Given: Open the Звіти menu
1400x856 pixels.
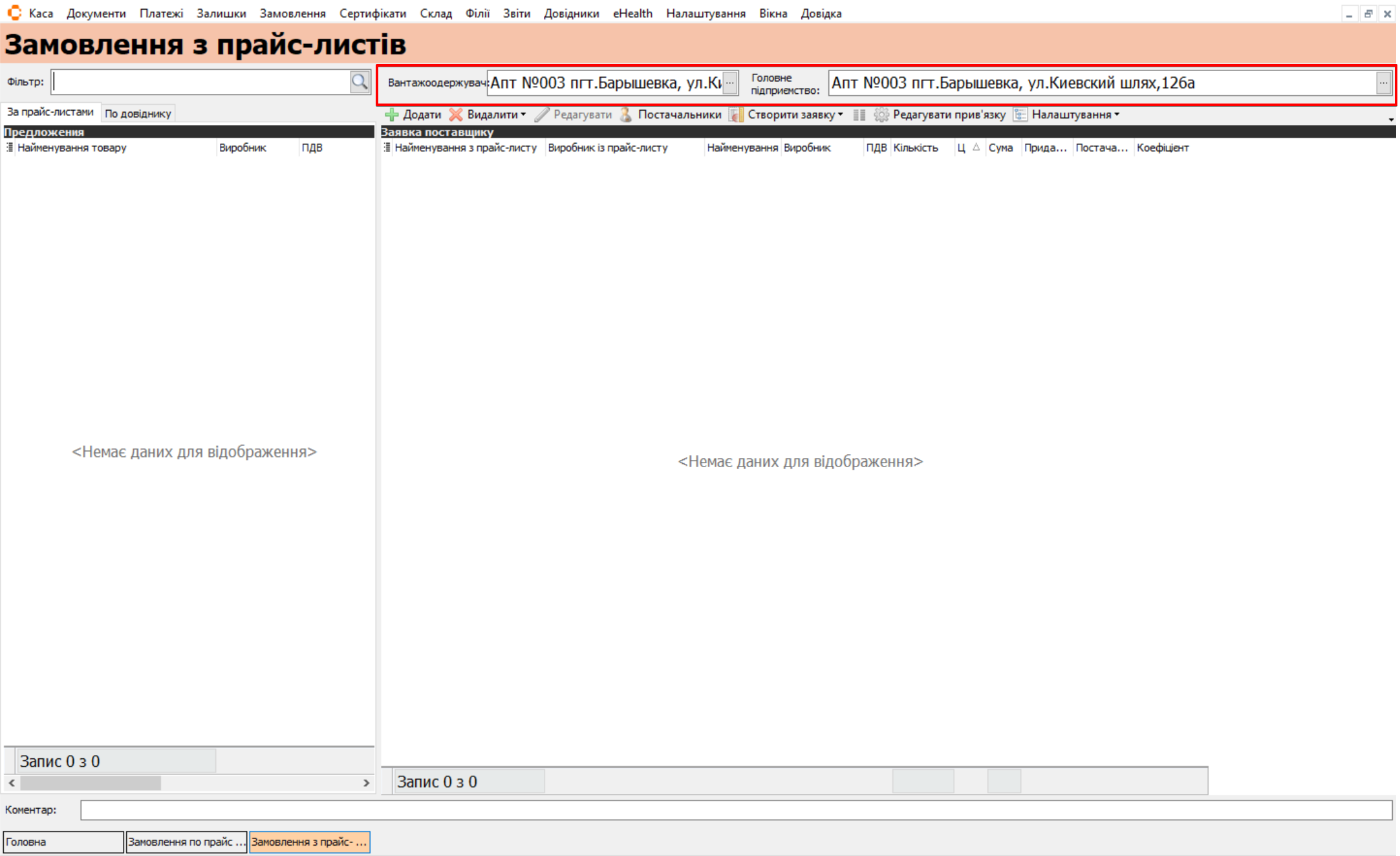Looking at the screenshot, I should (516, 13).
